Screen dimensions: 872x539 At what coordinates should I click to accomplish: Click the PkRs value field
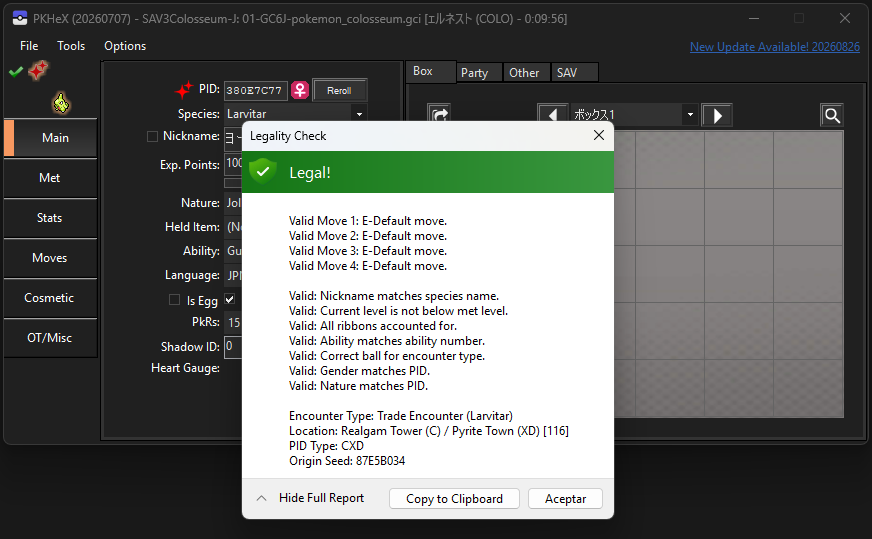(233, 323)
